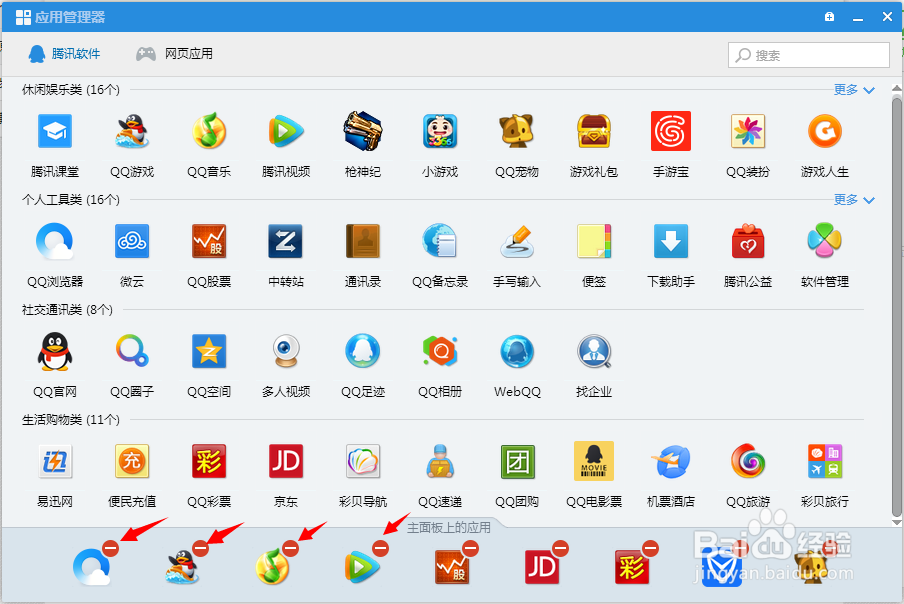The width and height of the screenshot is (904, 604).
Task: Click the vertical scrollbar thumb
Action: (897, 307)
